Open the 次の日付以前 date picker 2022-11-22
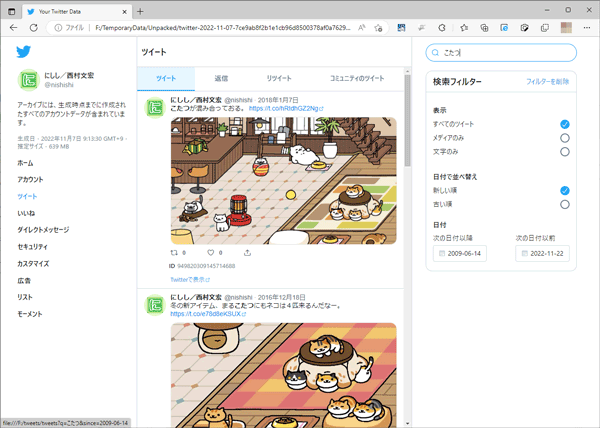Image resolution: width=600 pixels, height=428 pixels. pyautogui.click(x=542, y=253)
